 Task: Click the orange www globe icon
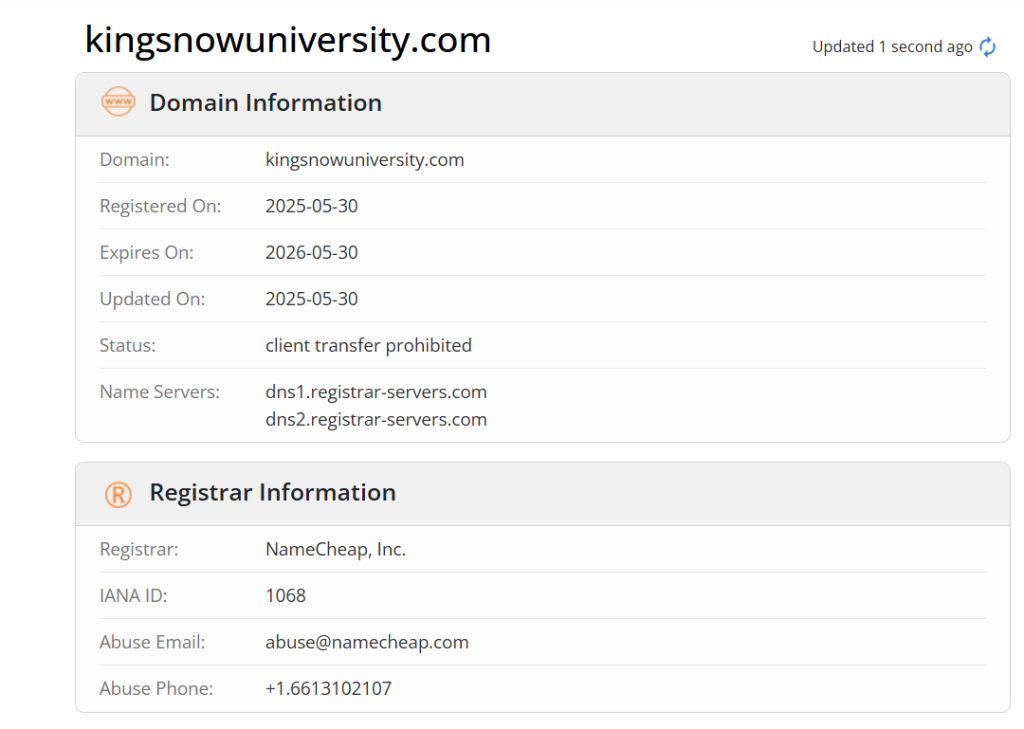[118, 102]
